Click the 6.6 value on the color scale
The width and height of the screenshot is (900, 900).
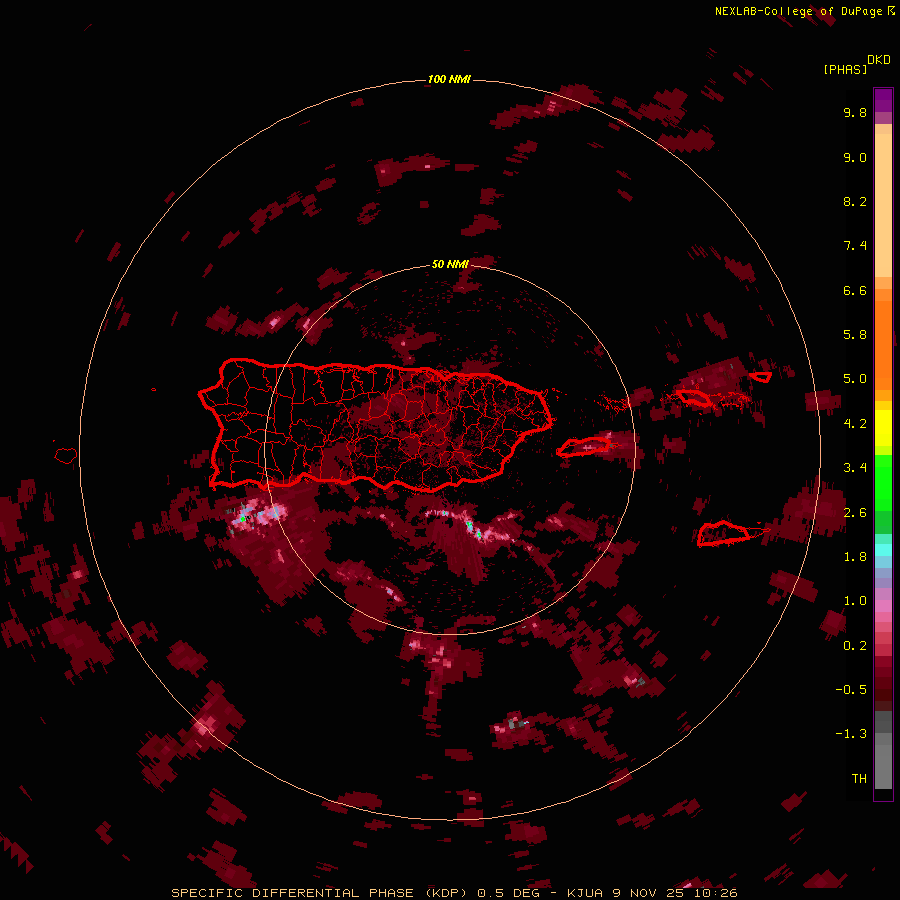coord(855,290)
